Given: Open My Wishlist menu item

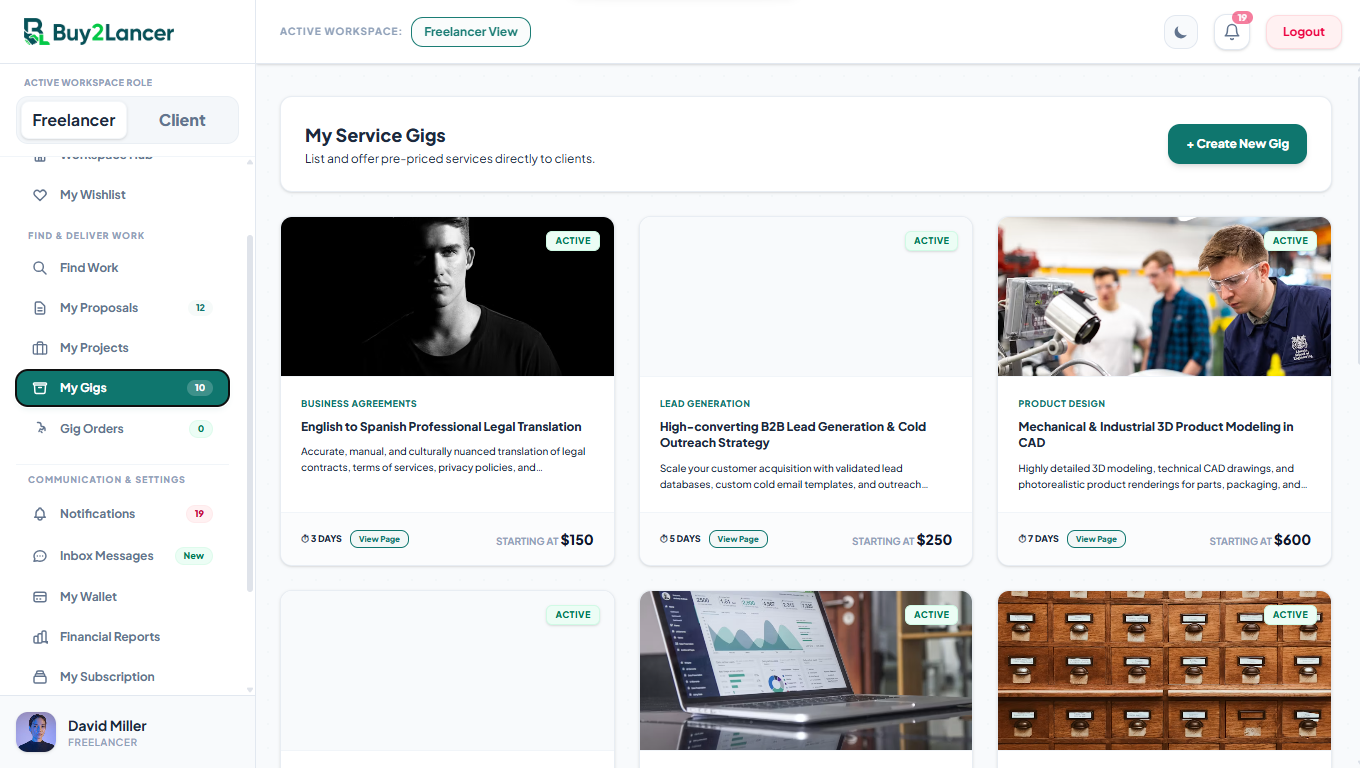Looking at the screenshot, I should pos(122,195).
